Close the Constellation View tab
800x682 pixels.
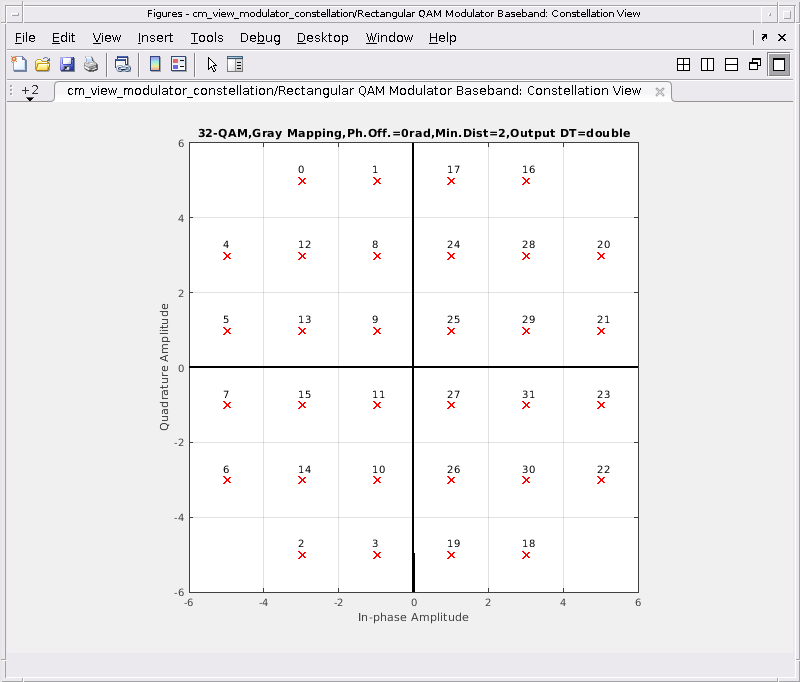pyautogui.click(x=660, y=92)
